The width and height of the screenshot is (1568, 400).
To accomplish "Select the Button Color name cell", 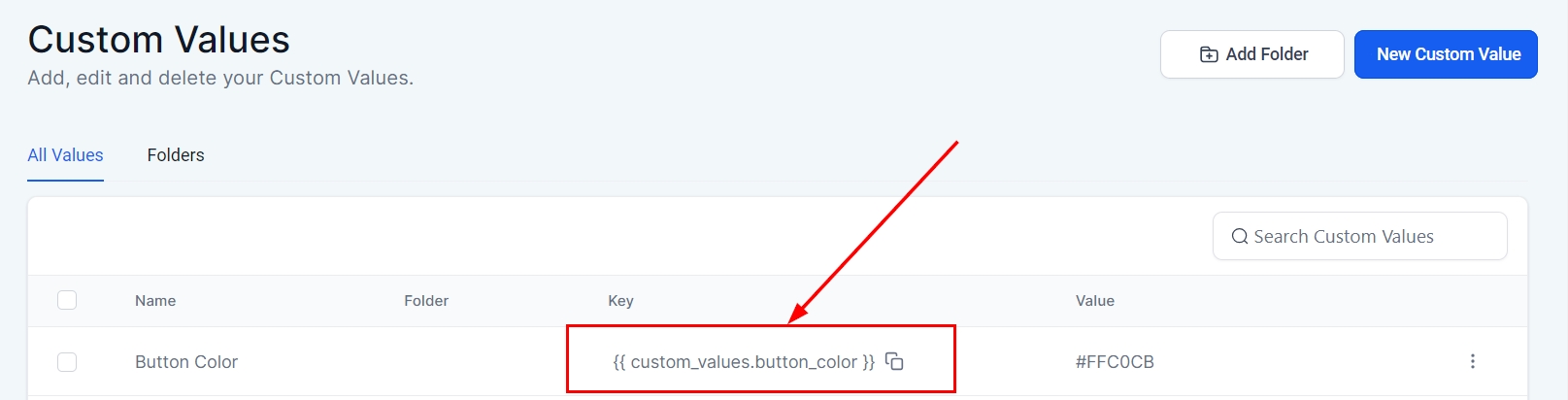I will point(186,362).
